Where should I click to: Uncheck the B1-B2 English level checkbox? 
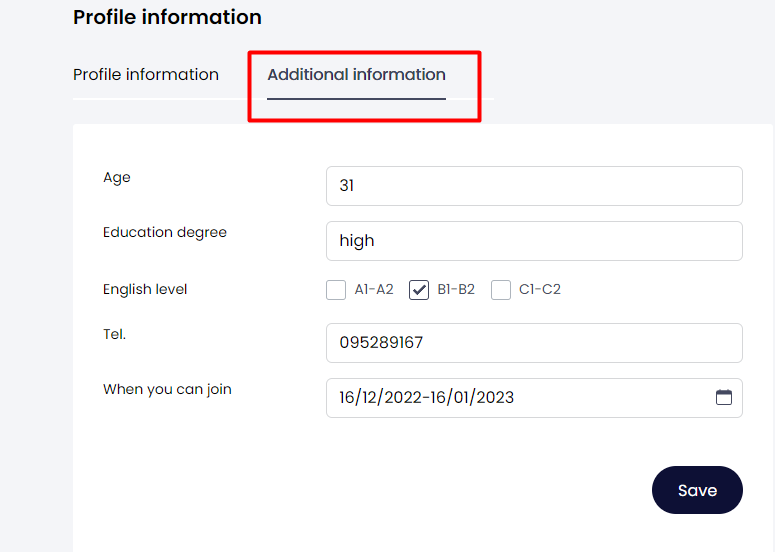pos(419,290)
